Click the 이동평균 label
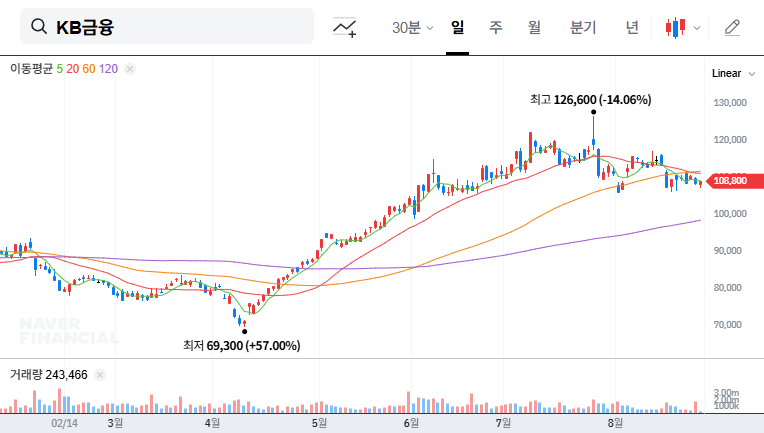 (x=31, y=69)
